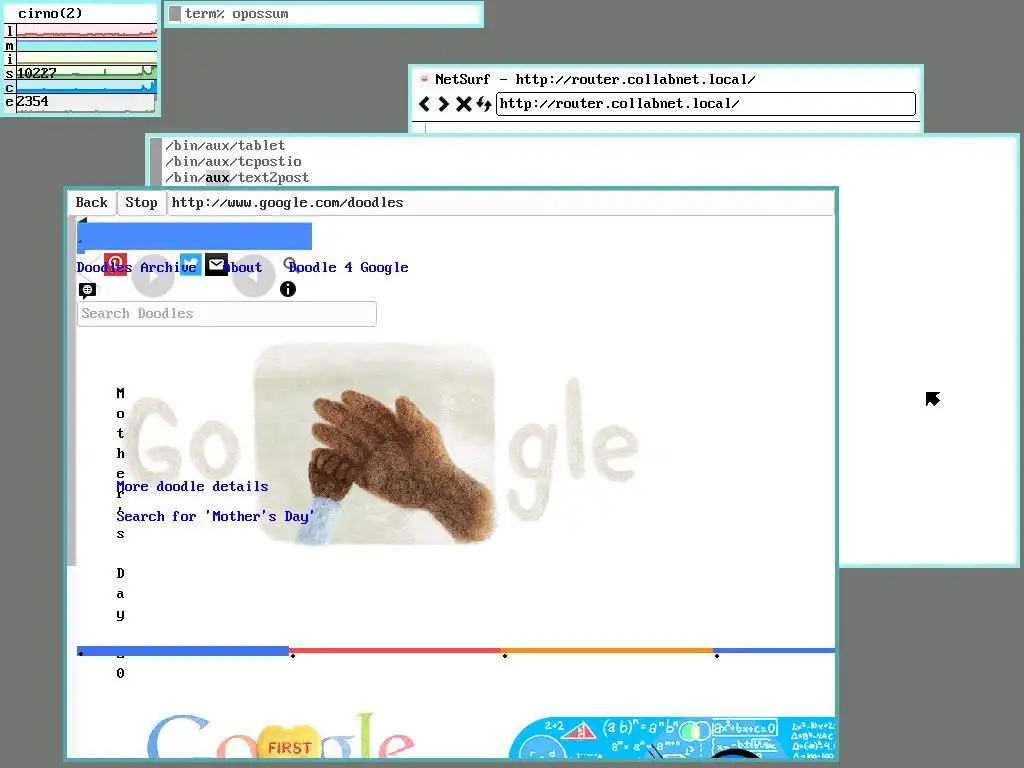Viewport: 1024px width, 768px height.
Task: Share the doodle on Pinterest
Action: [116, 264]
